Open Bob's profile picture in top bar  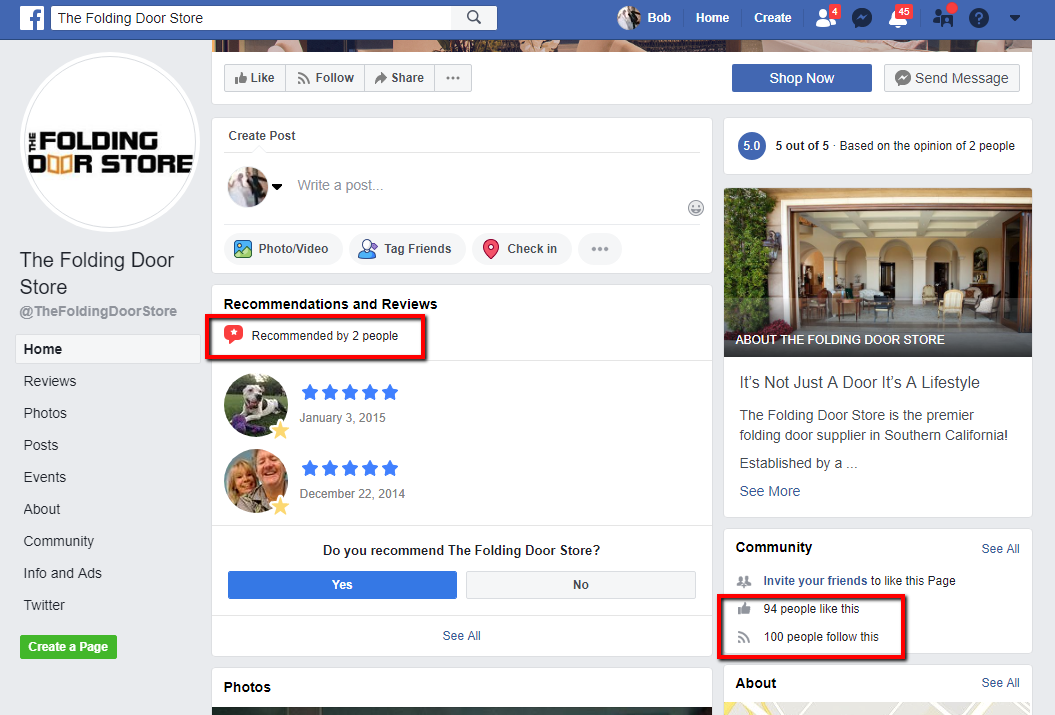(629, 18)
